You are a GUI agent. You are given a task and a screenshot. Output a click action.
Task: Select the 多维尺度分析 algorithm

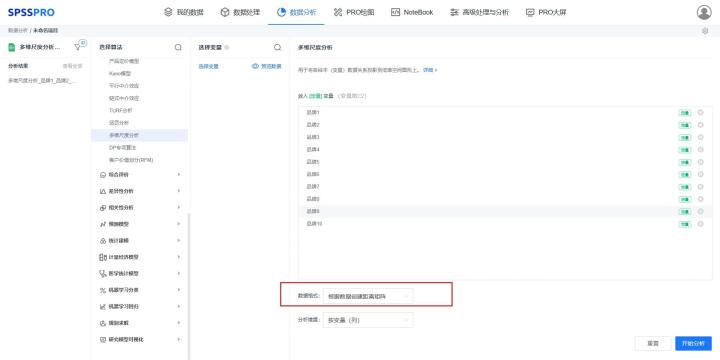139,135
